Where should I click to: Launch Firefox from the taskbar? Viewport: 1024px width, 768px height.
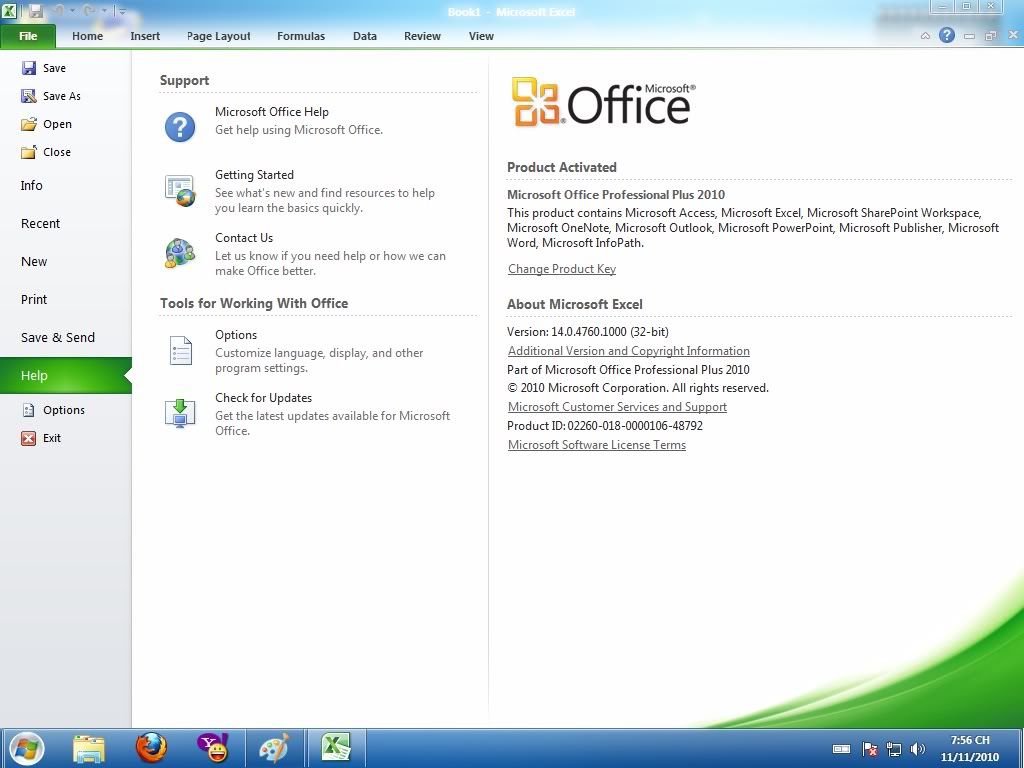pos(151,748)
